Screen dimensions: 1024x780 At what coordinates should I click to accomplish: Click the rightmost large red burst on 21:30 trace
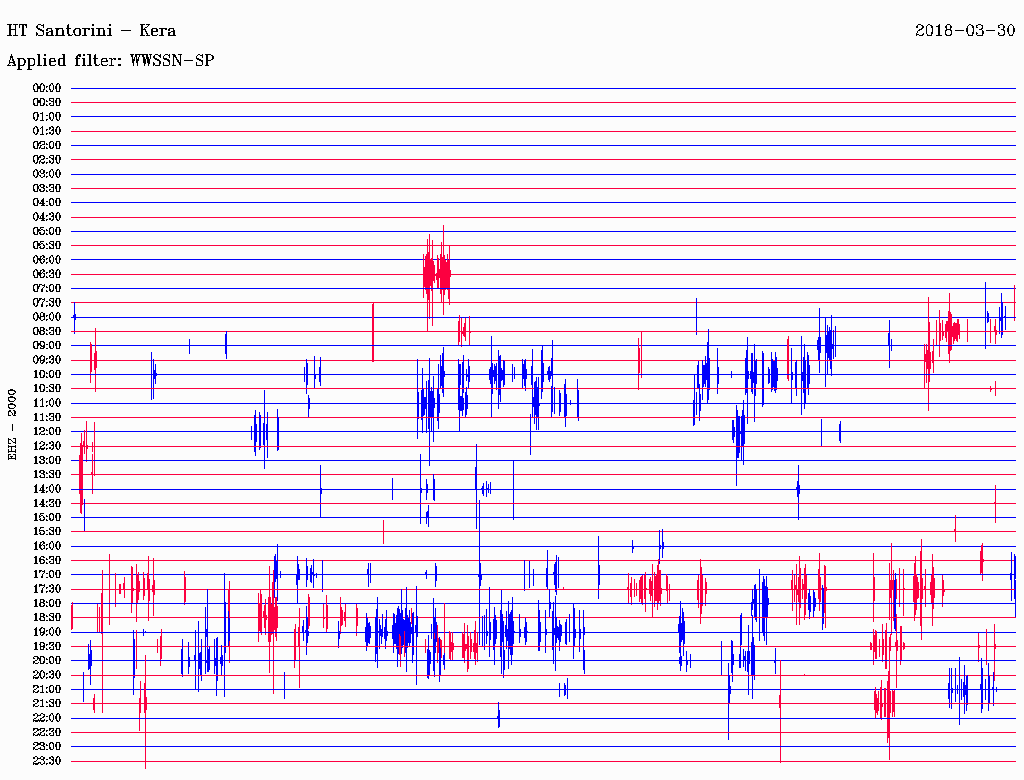(884, 702)
